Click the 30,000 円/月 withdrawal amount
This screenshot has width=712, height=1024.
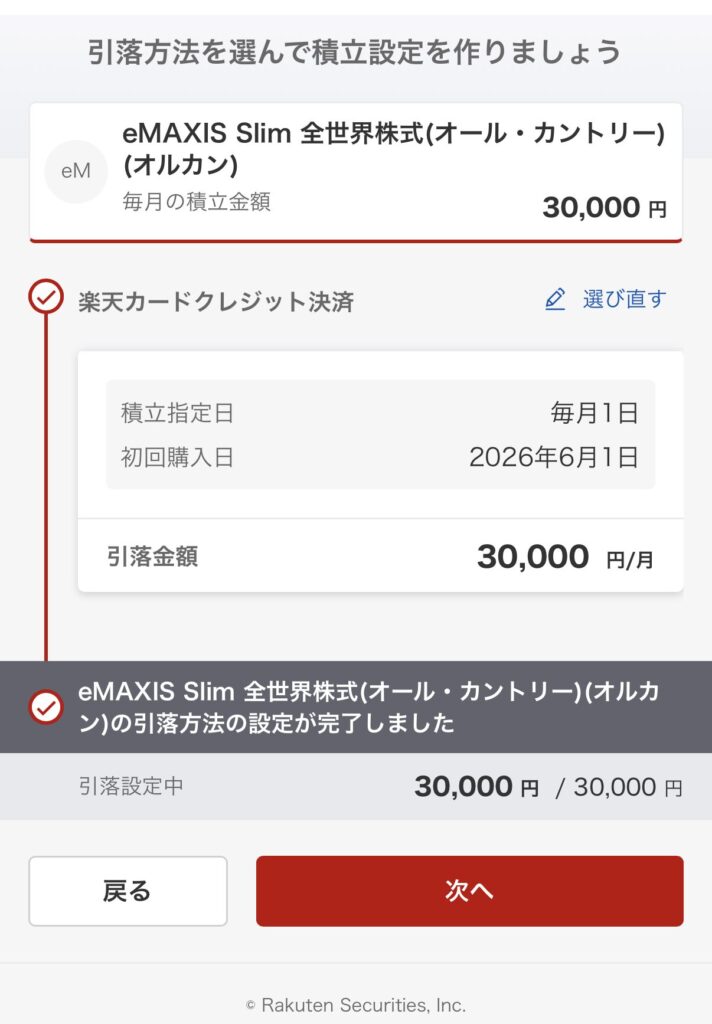tap(565, 557)
